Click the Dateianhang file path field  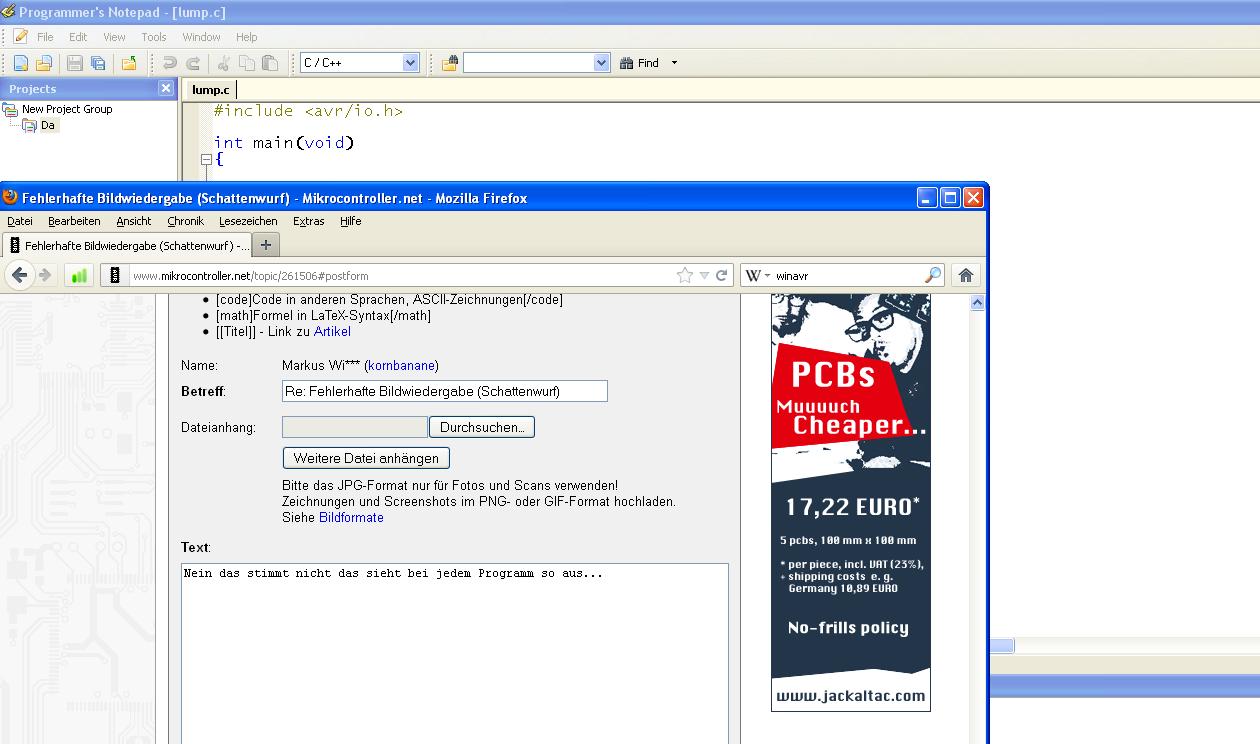coord(355,427)
